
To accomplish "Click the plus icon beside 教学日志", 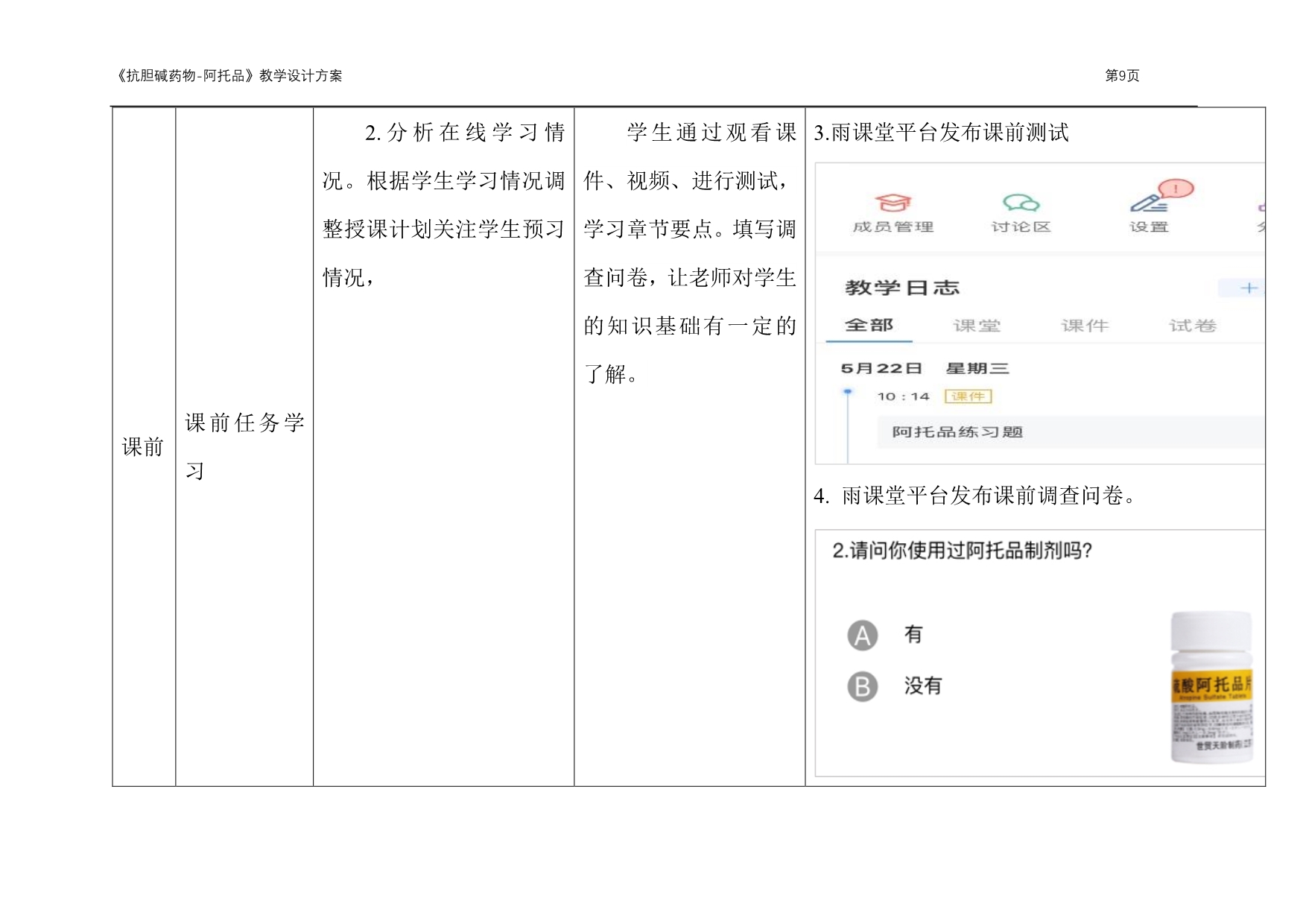I will coord(1249,288).
